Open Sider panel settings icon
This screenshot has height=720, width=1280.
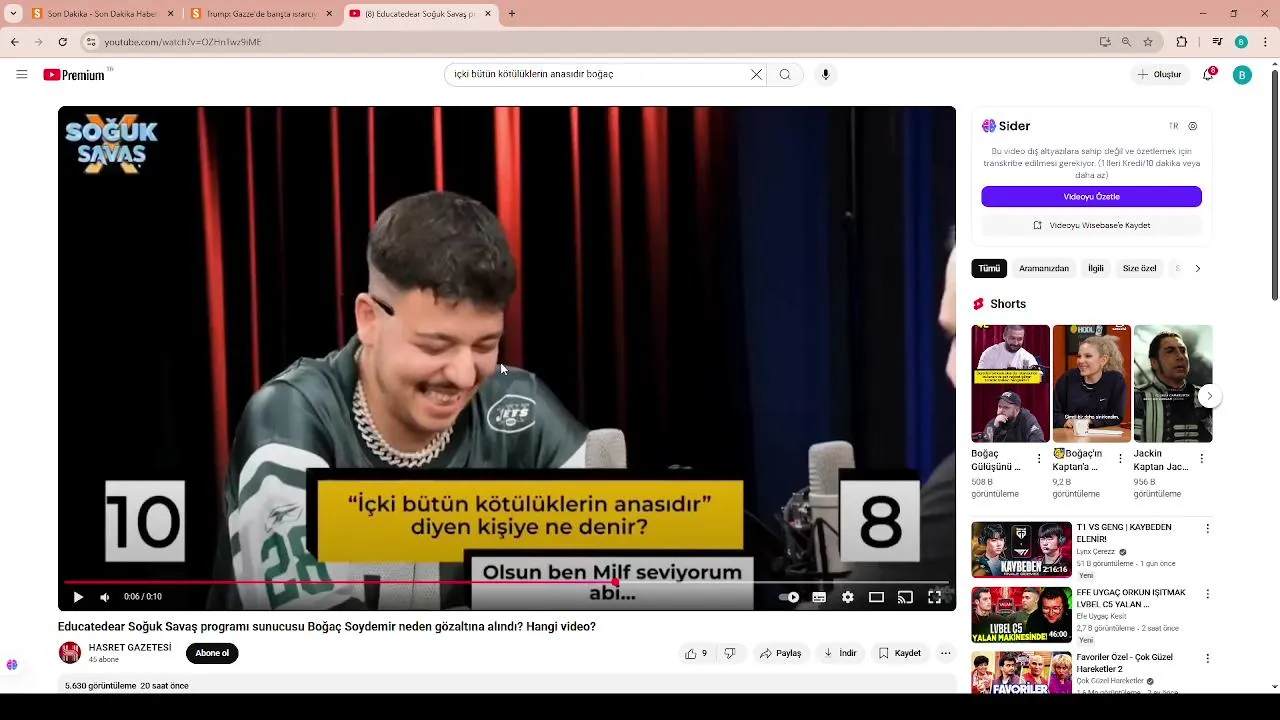pos(1193,126)
